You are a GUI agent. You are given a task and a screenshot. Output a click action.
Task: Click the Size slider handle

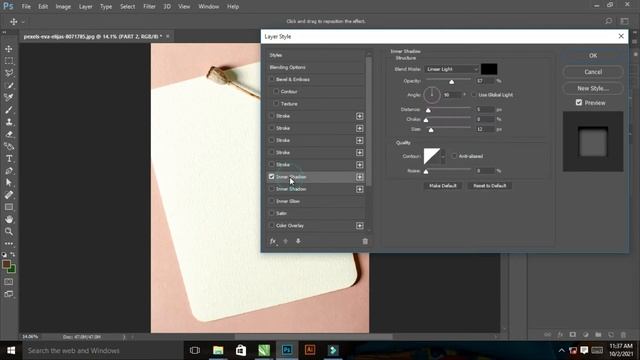431,130
